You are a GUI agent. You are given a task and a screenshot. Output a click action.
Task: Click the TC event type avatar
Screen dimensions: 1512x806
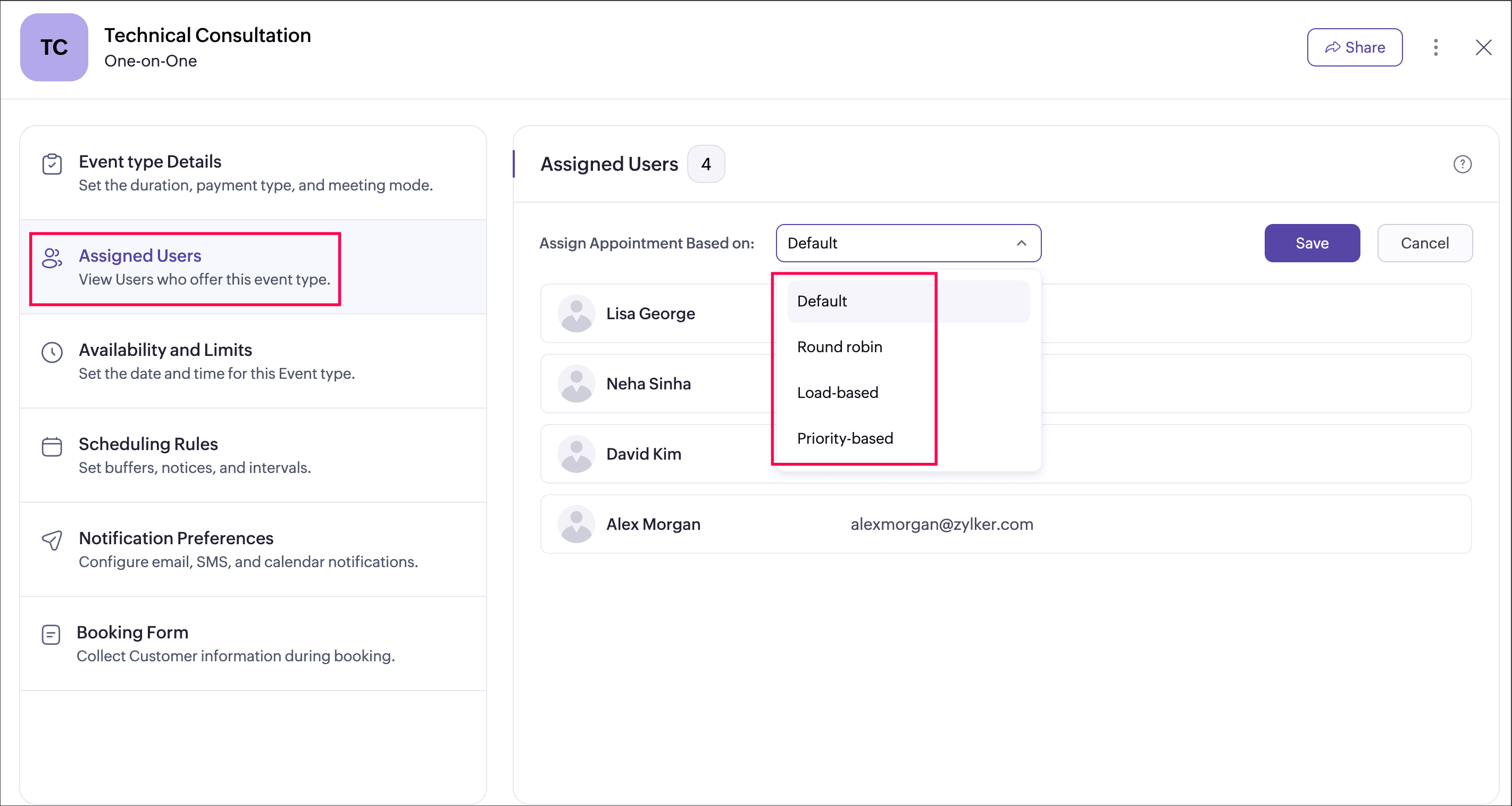(x=54, y=47)
